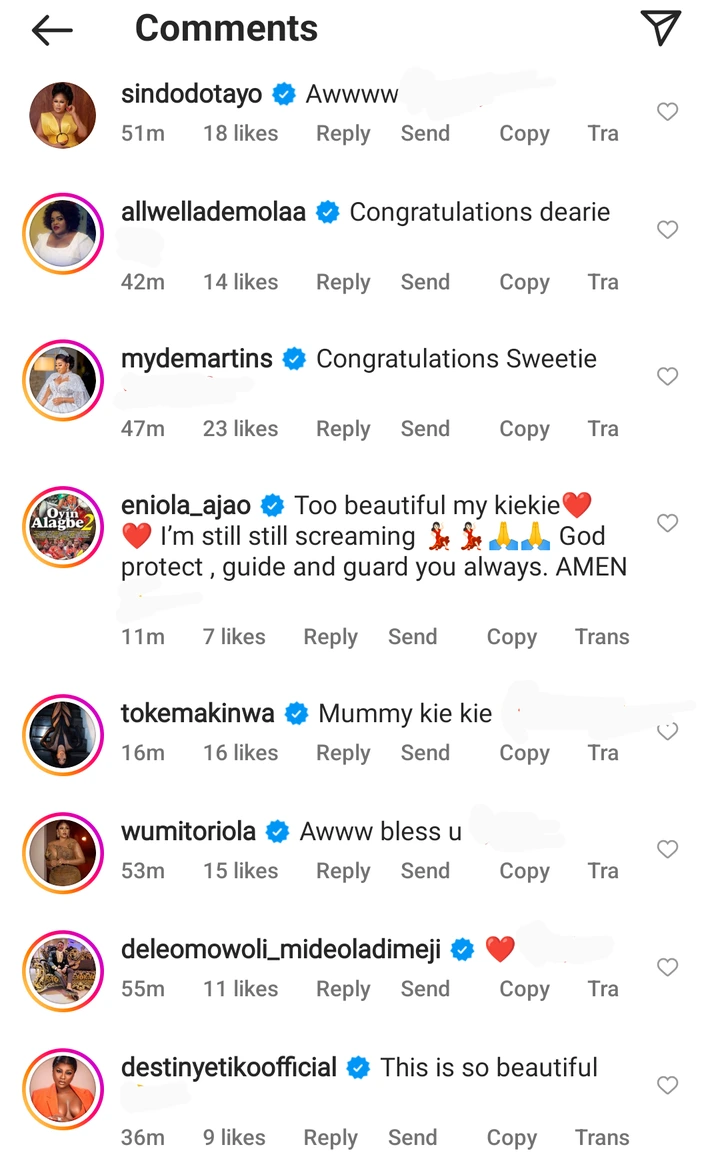Heart wumitoriola's comment
The width and height of the screenshot is (720, 1165).
click(x=667, y=849)
